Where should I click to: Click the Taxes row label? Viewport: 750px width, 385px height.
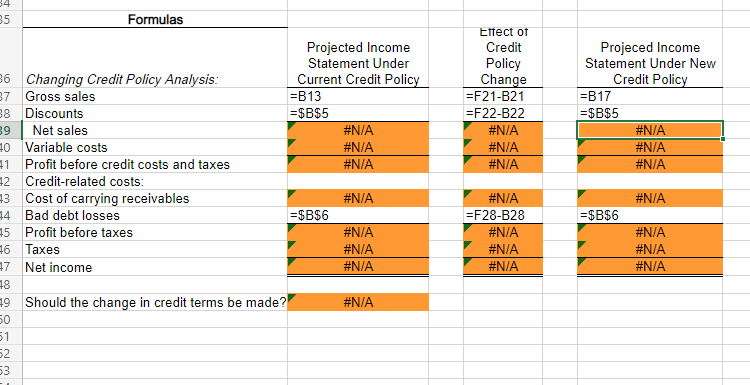[x=43, y=250]
